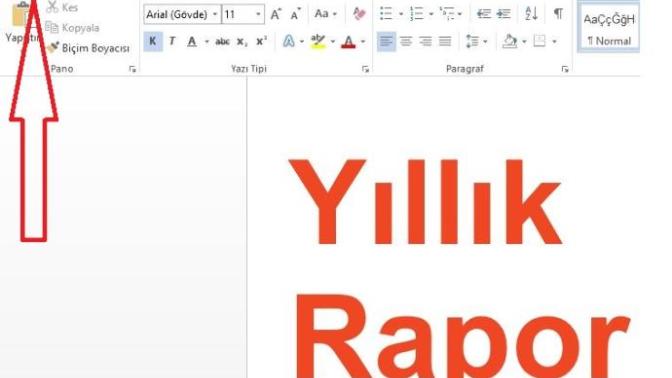
Task: Open the numbered list dropdown arrow
Action: coord(431,14)
